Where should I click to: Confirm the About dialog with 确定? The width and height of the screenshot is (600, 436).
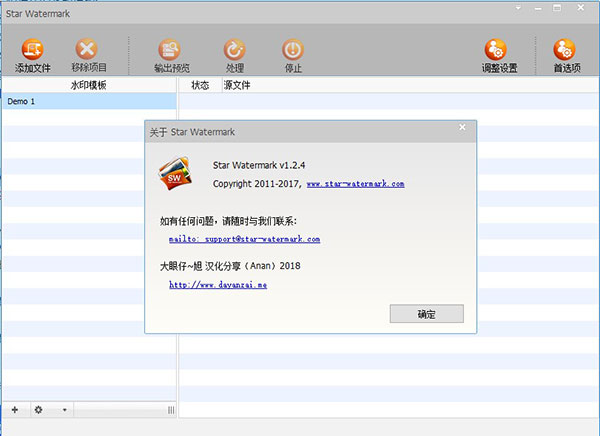tap(427, 314)
